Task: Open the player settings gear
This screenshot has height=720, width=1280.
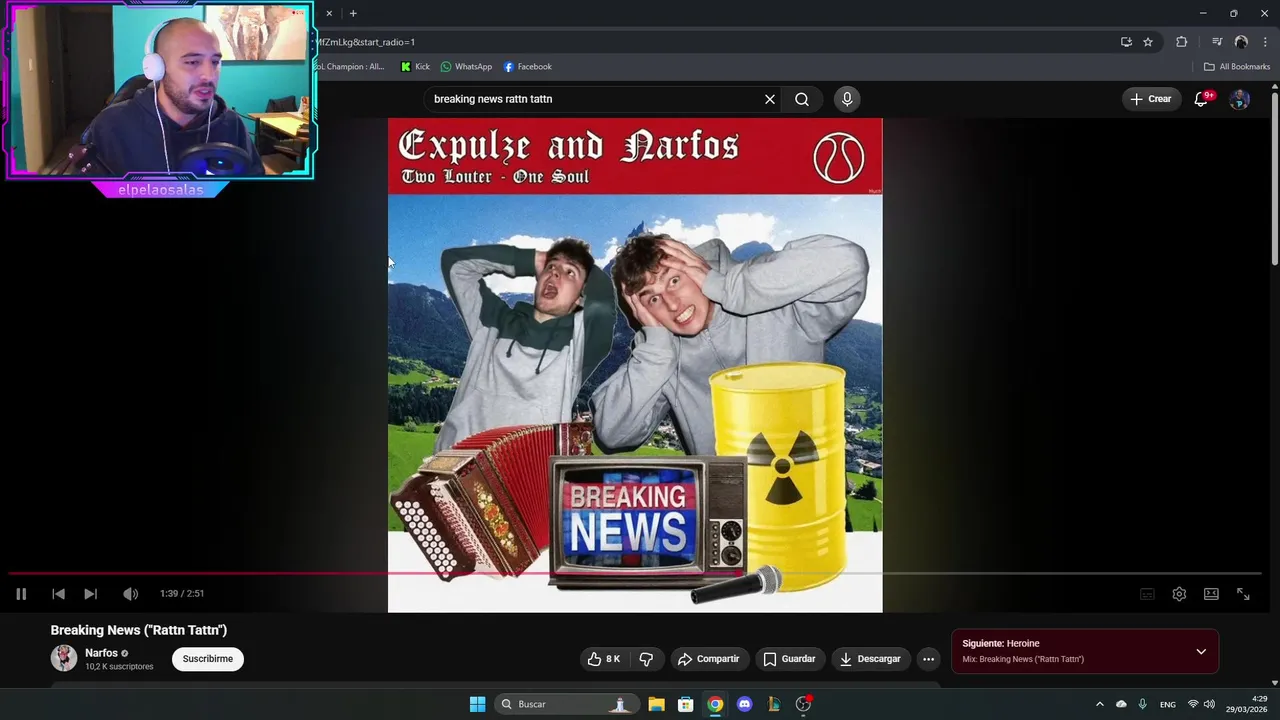Action: pyautogui.click(x=1179, y=594)
